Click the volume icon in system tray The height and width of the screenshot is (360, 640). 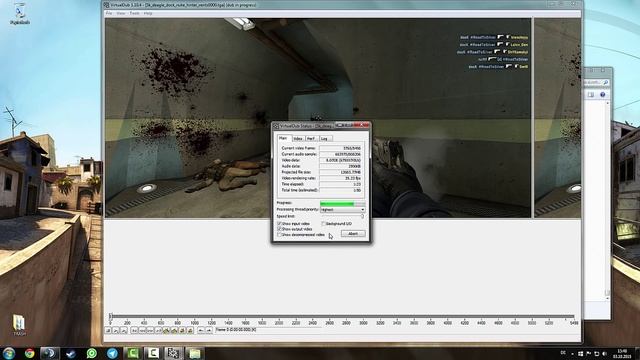(604, 353)
